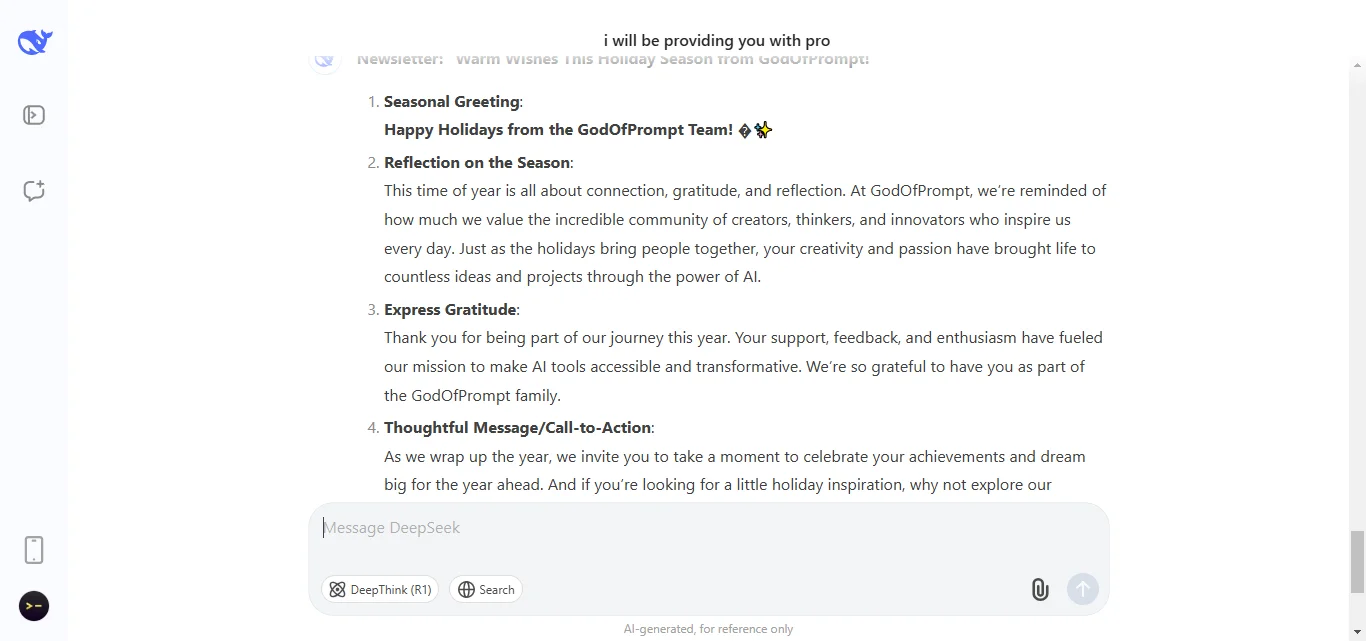Screen dimensions: 1366x641
Task: Click the attachment paperclip icon
Action: point(1039,589)
